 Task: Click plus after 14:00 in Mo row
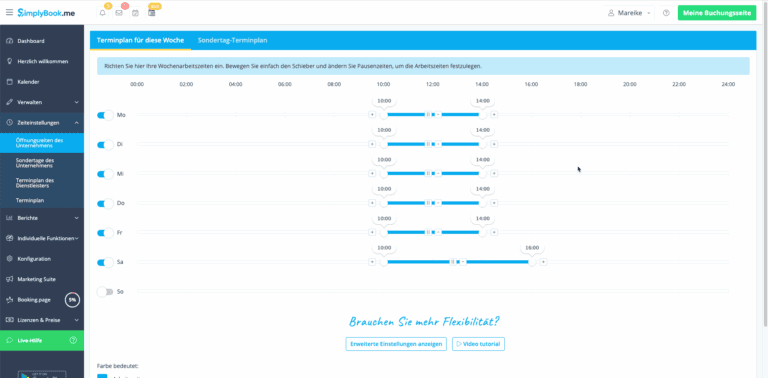pos(494,115)
